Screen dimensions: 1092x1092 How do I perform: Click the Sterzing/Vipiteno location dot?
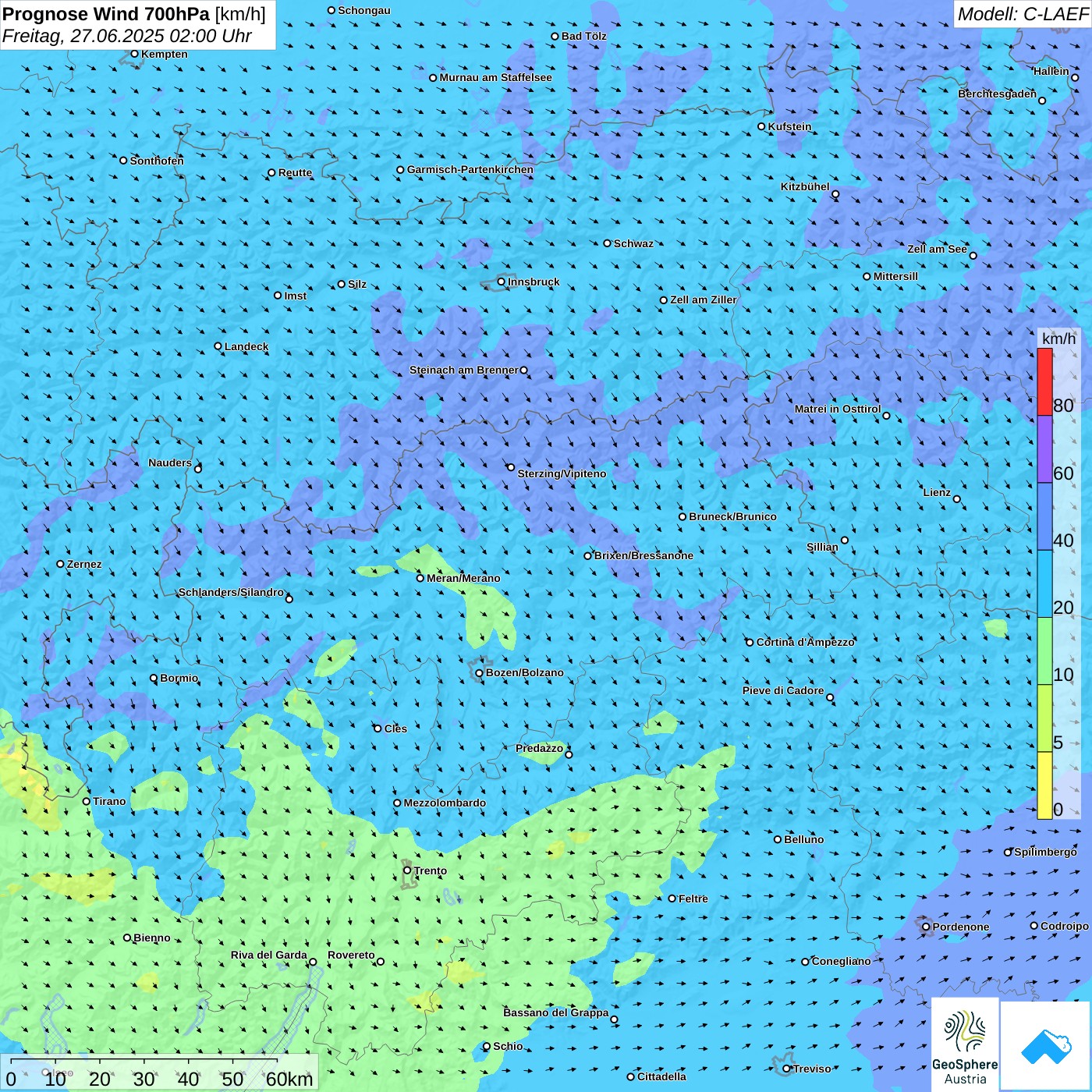[511, 467]
